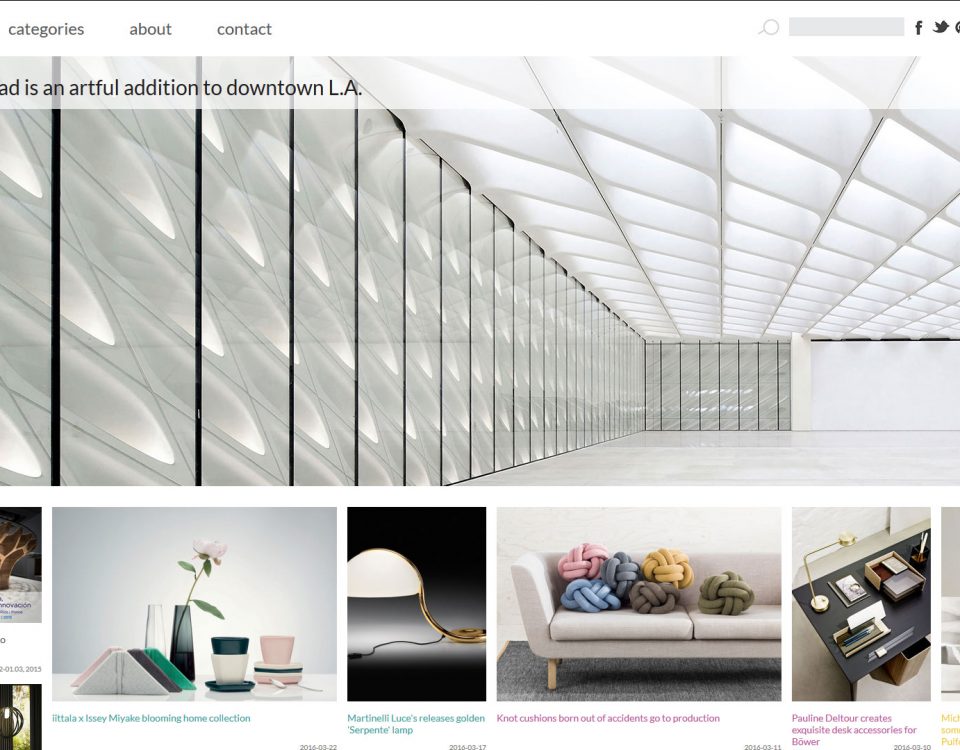Go to the about page
The height and width of the screenshot is (750, 960).
point(150,29)
